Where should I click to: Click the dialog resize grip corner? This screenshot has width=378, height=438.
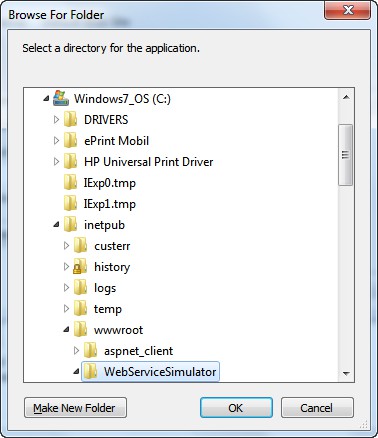coord(364,424)
